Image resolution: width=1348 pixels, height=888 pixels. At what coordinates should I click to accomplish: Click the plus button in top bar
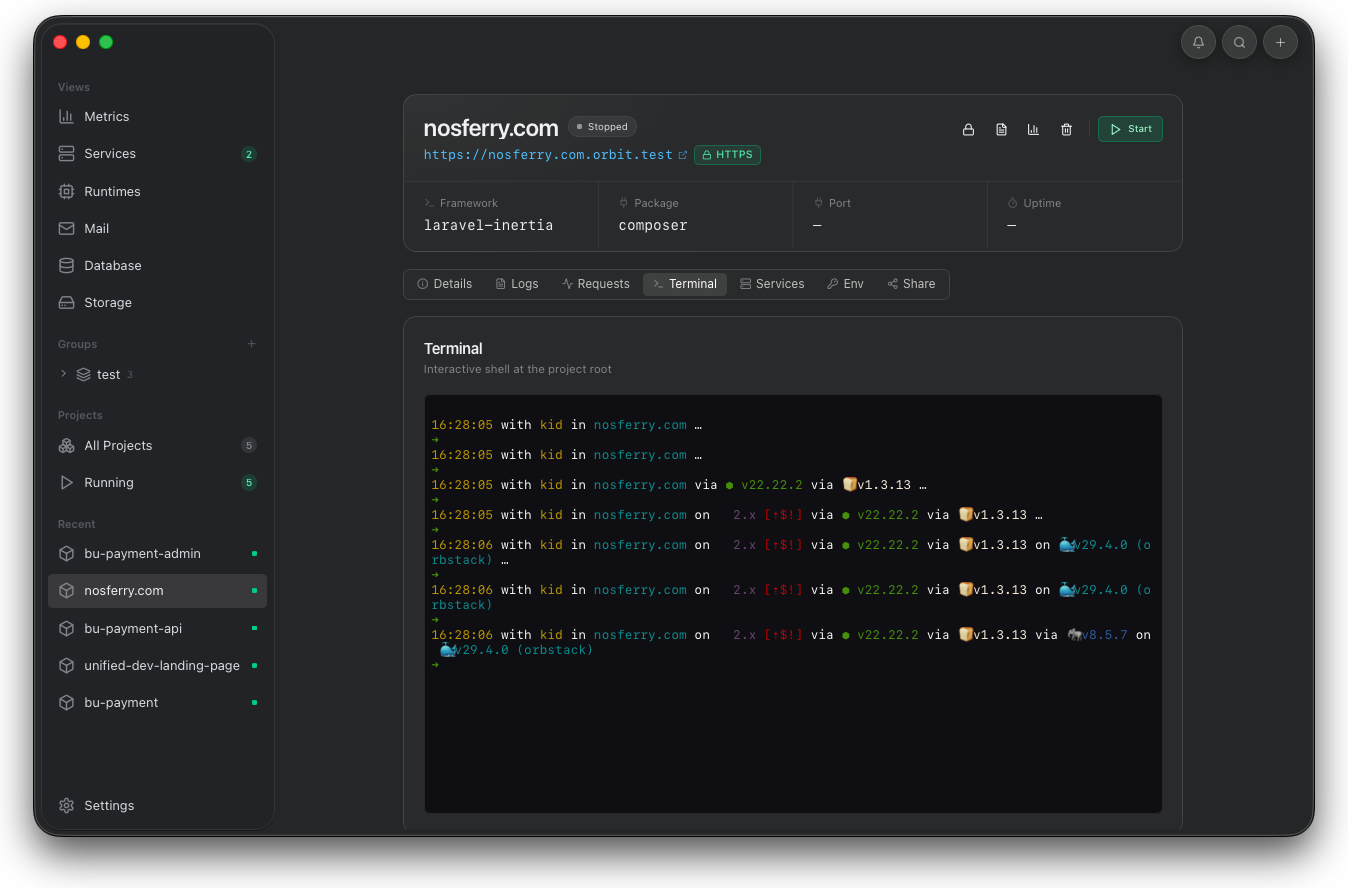(1280, 42)
